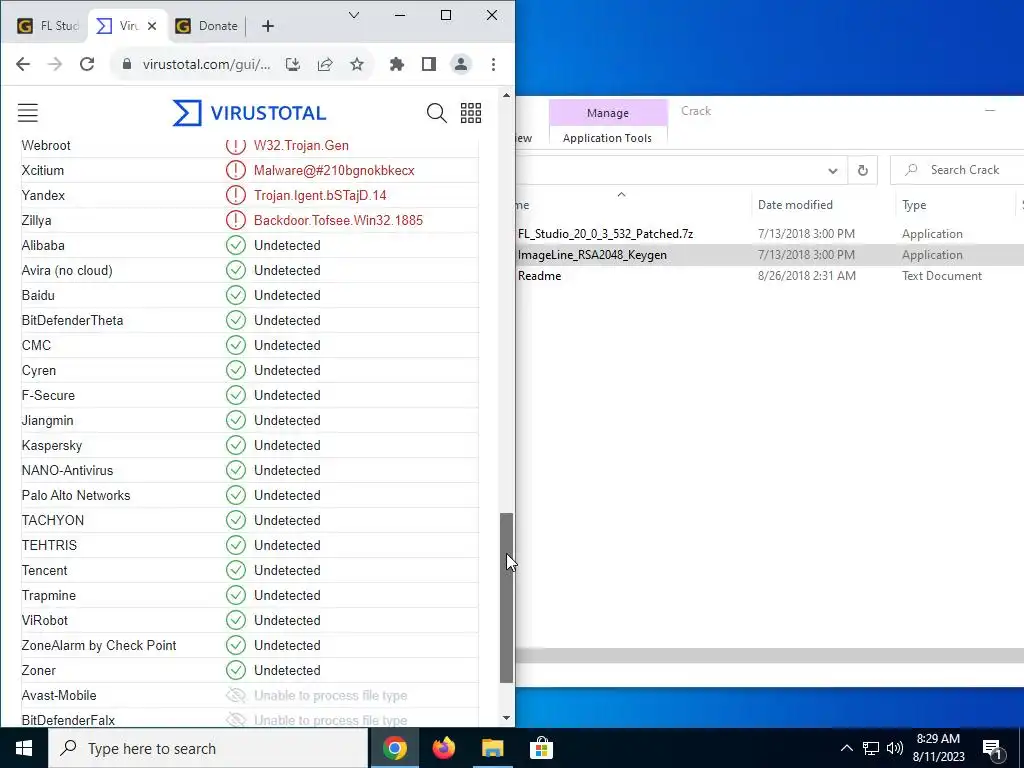Open VirusTotal hamburger menu
Viewport: 1024px width, 768px height.
coord(27,113)
